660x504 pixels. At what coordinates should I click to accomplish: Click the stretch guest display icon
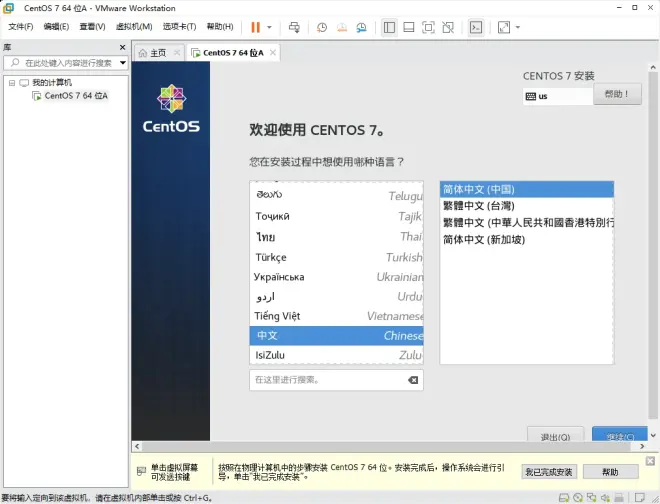point(504,27)
